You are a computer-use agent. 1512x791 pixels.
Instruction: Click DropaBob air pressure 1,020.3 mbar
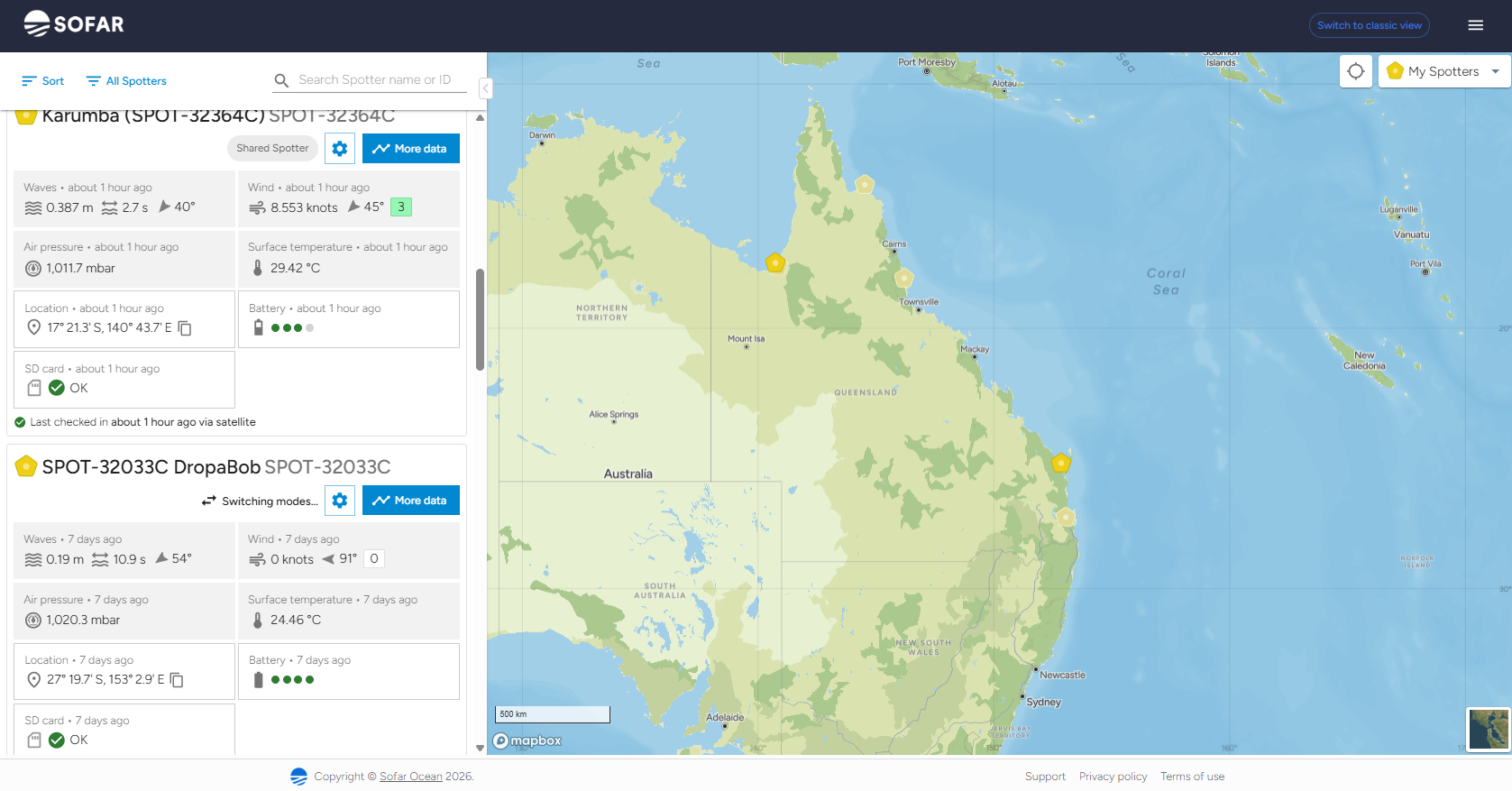coord(83,620)
